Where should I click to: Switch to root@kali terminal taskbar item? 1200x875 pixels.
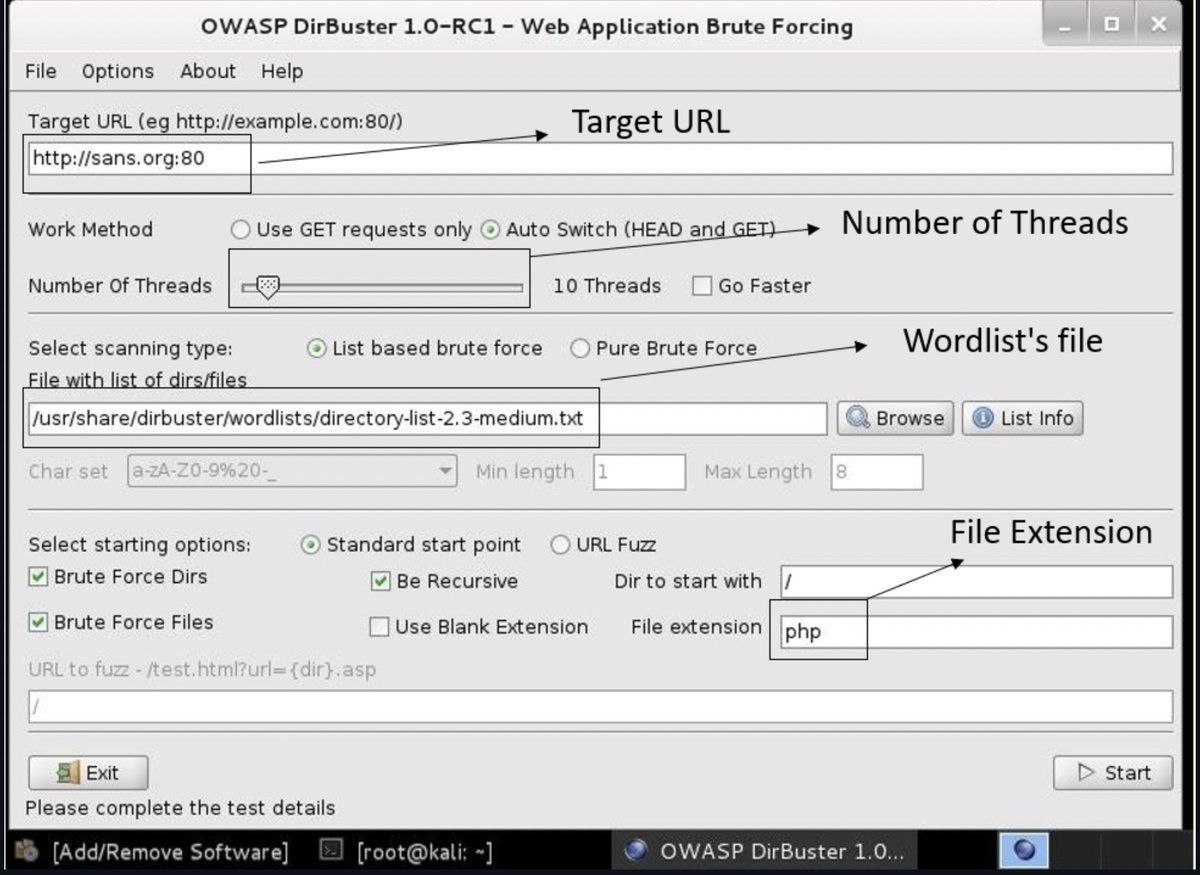[406, 852]
